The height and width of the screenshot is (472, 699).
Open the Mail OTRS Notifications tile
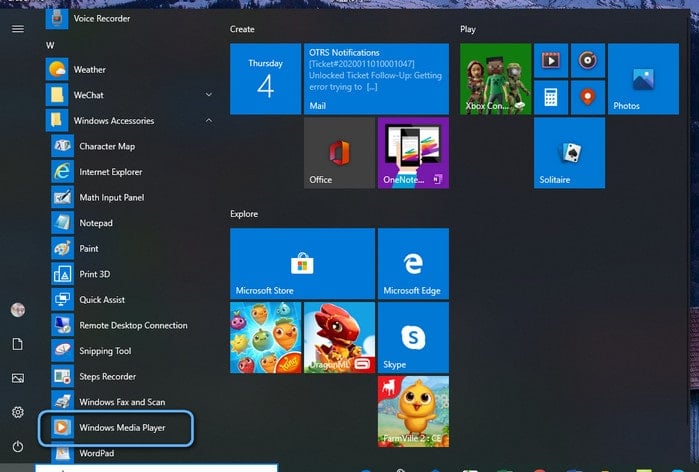(x=376, y=79)
